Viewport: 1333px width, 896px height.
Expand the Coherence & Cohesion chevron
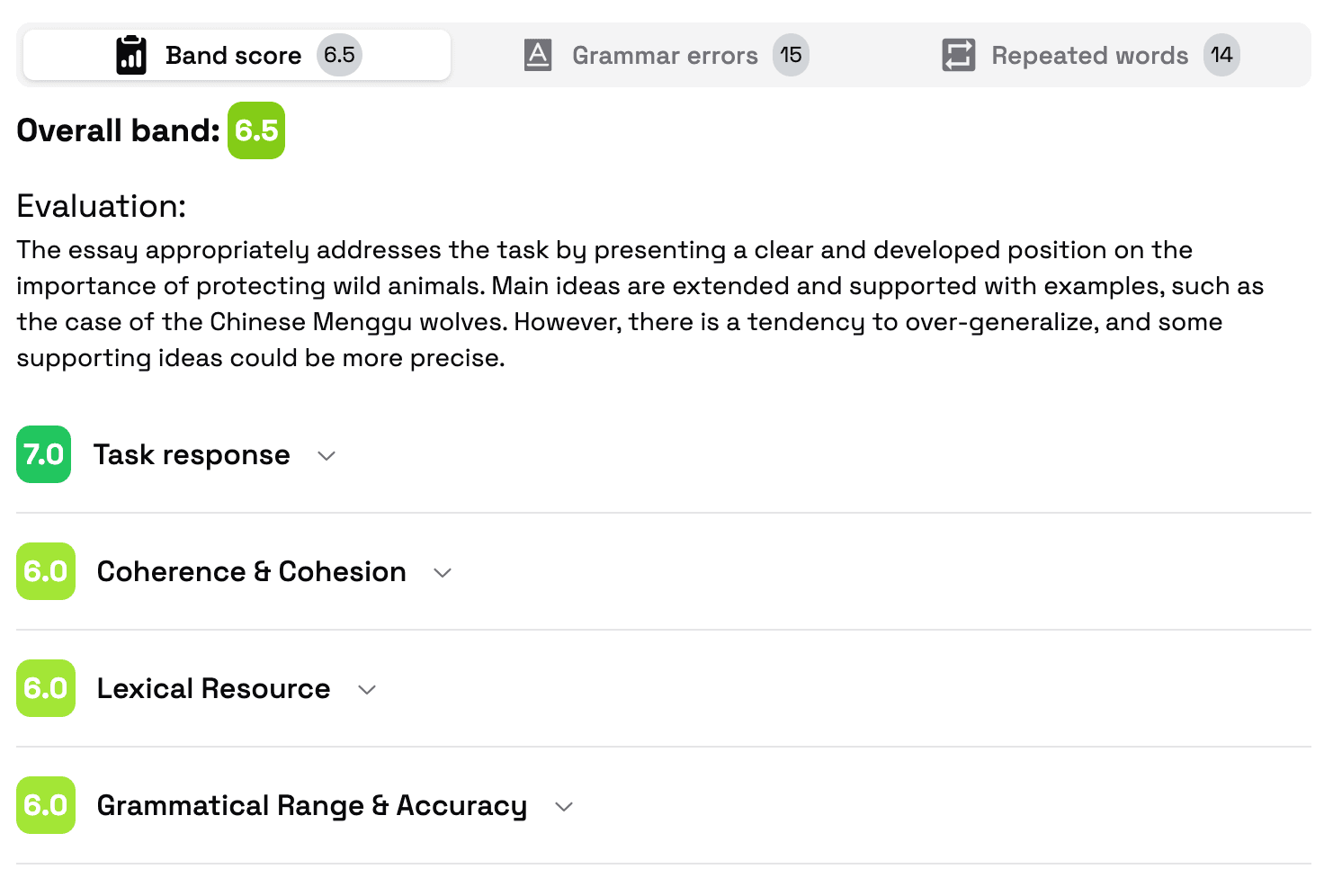click(x=443, y=573)
